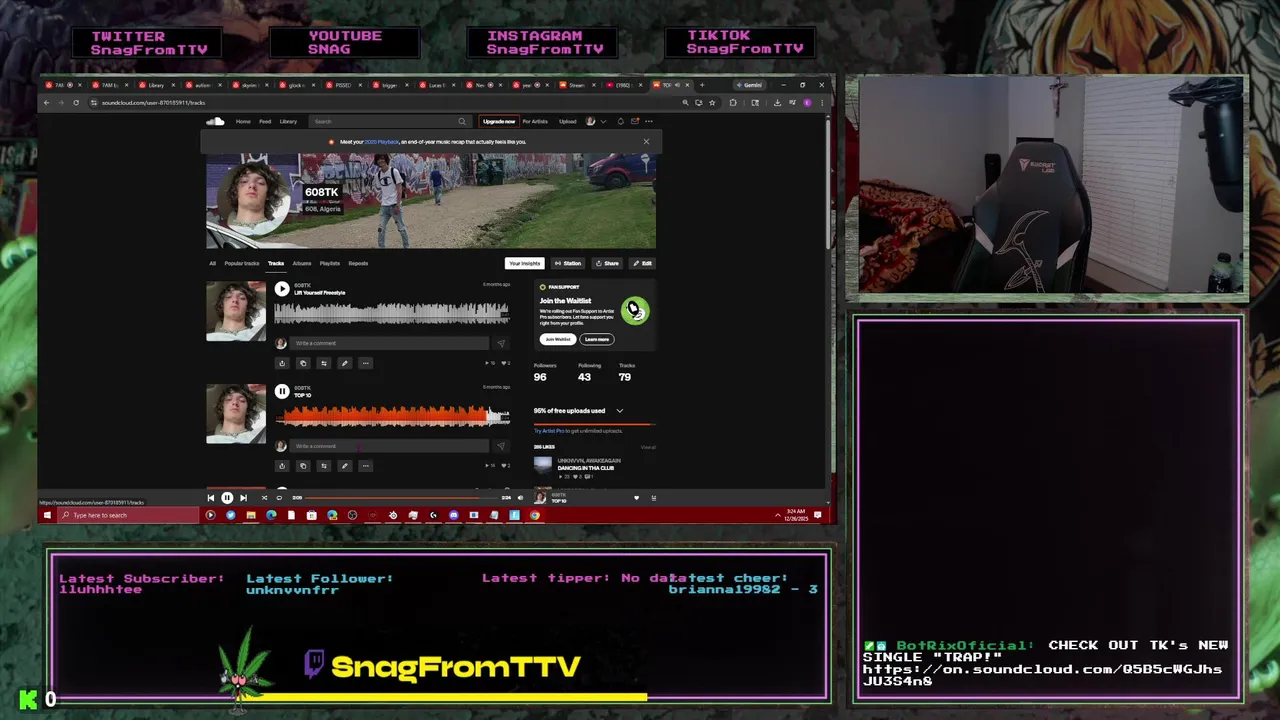Expand the free uploads used chevron

click(619, 411)
